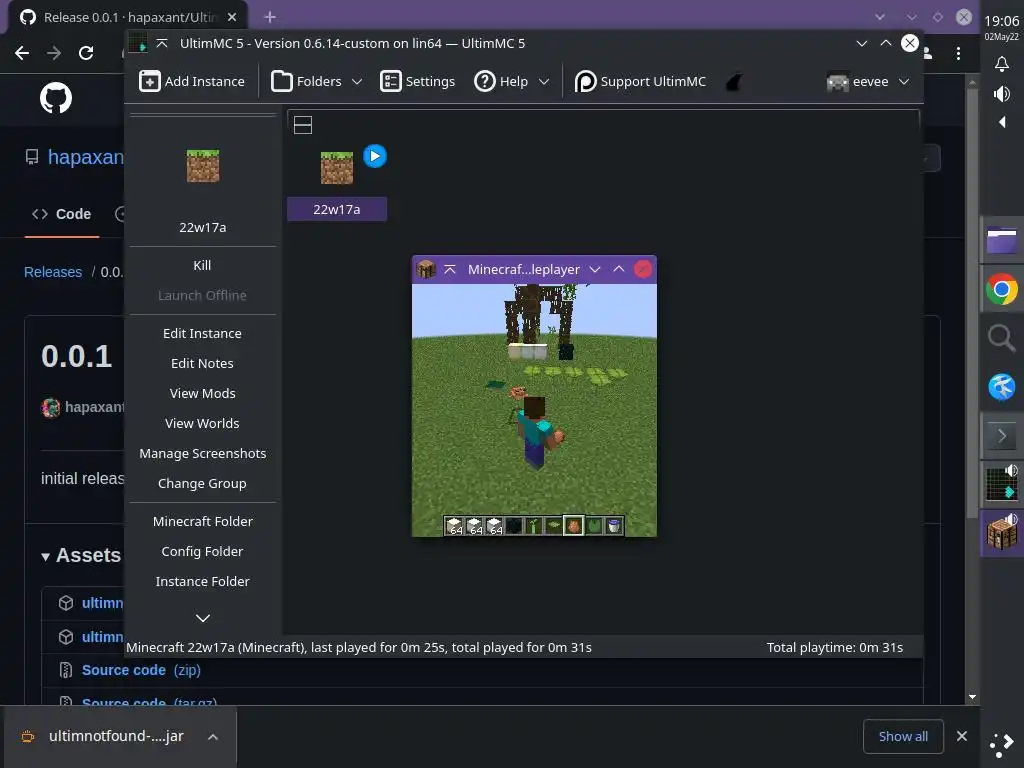The image size is (1024, 768).
Task: Expand the Help dropdown arrow
Action: pyautogui.click(x=543, y=82)
